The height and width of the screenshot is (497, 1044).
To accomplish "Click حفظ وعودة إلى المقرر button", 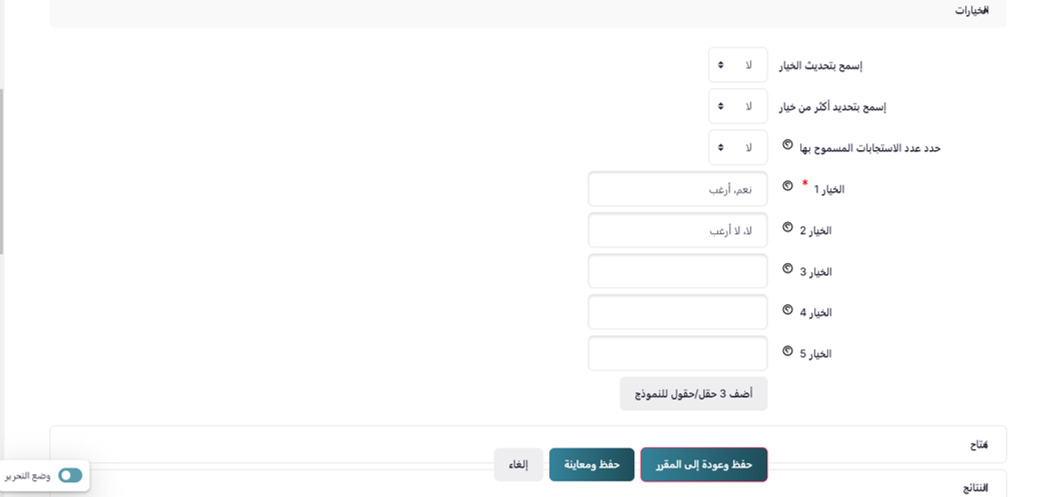I will (x=703, y=465).
